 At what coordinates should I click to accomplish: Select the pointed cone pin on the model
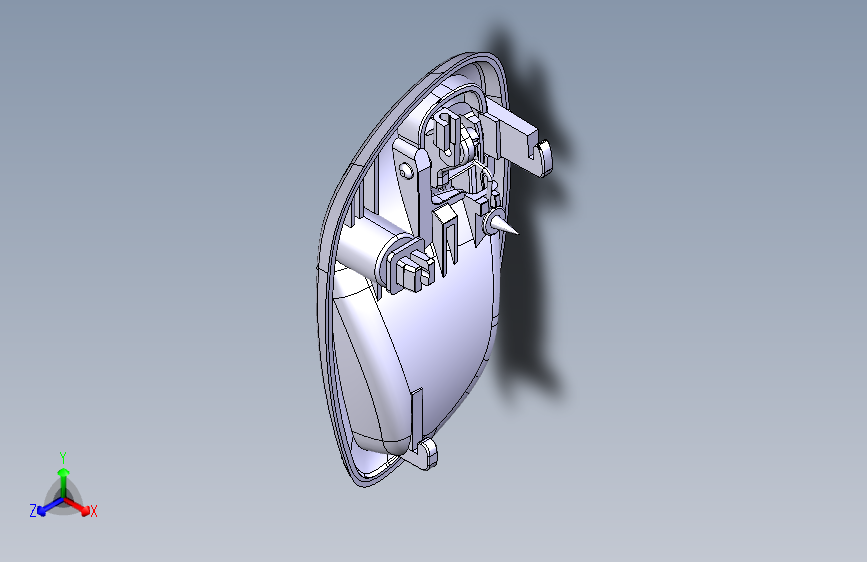click(502, 224)
